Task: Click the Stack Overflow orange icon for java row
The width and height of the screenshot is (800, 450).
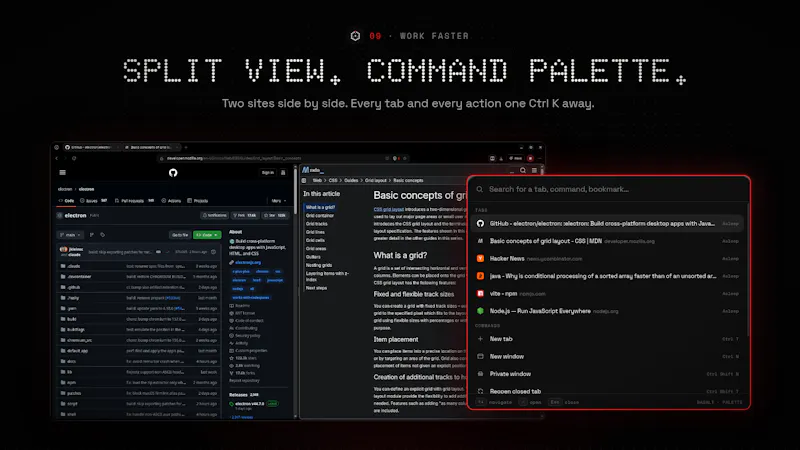Action: (480, 276)
